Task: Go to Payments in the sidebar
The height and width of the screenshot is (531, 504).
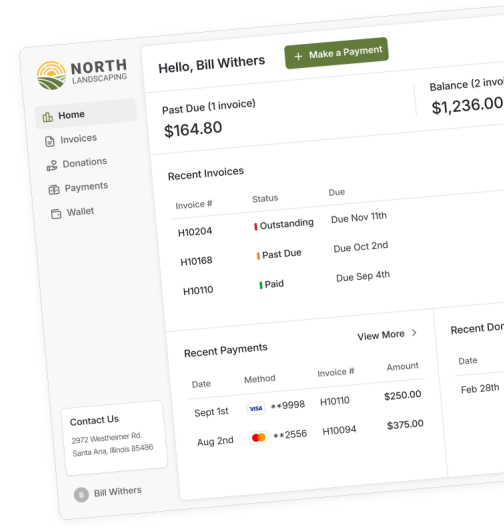Action: tap(78, 188)
